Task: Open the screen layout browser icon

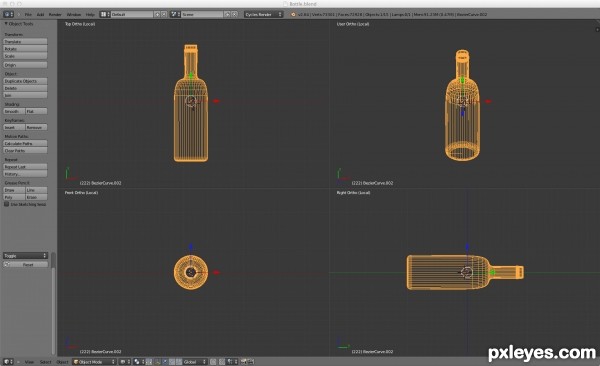Action: pos(105,14)
